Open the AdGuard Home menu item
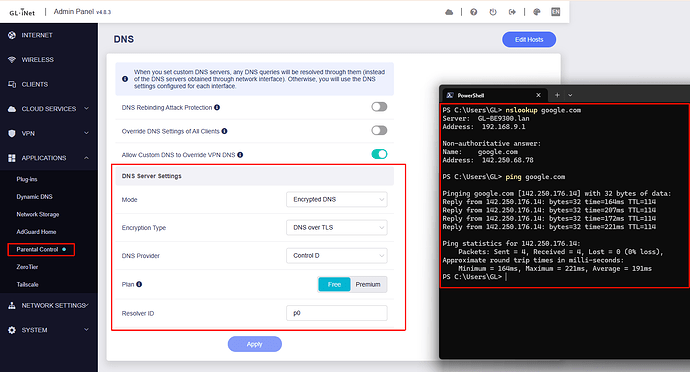The image size is (690, 372). coord(36,232)
